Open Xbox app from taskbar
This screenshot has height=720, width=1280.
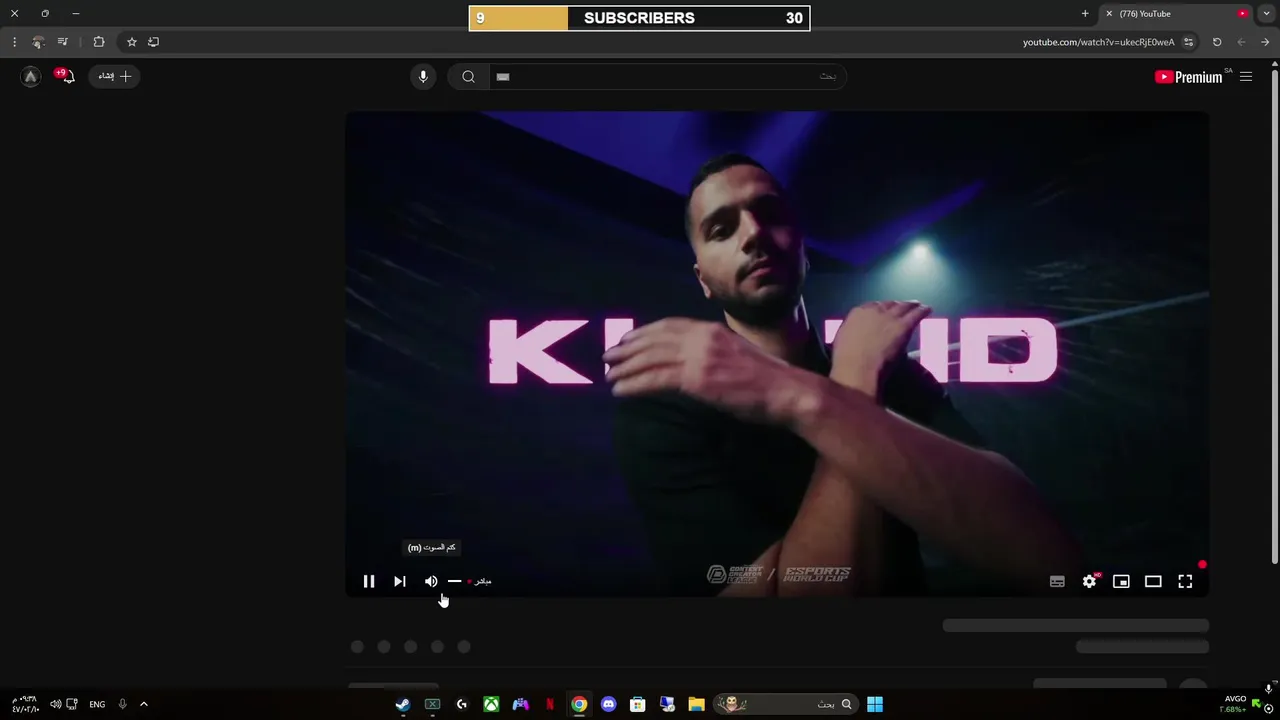pyautogui.click(x=491, y=704)
